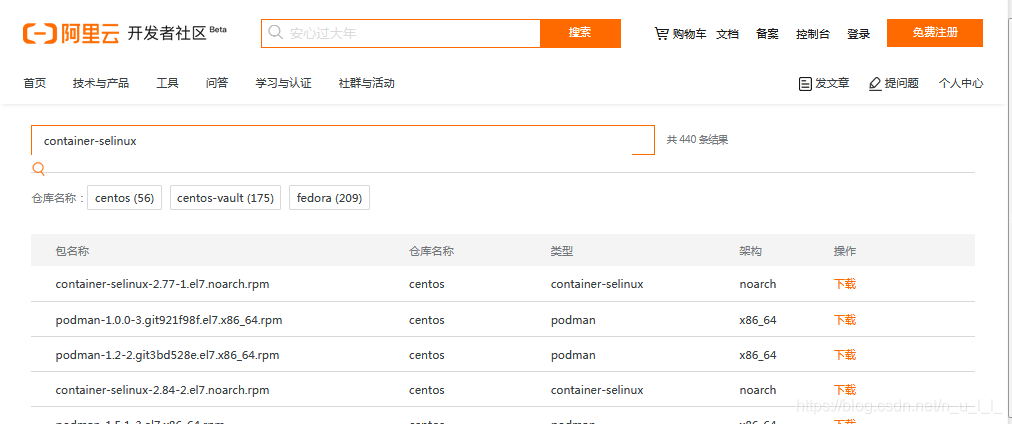The width and height of the screenshot is (1012, 424).
Task: Download container-selinux-2.77-1.el7.noarch.rpm
Action: [x=845, y=284]
